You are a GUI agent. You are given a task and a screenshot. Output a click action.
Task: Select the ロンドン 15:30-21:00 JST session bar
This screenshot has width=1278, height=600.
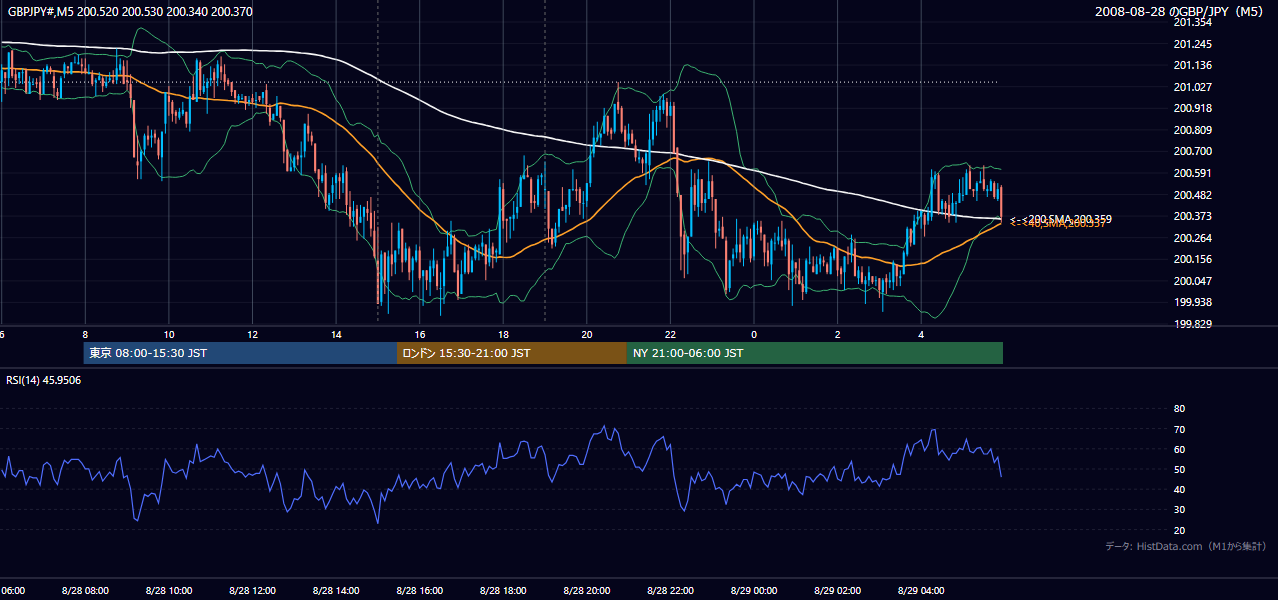click(x=512, y=353)
